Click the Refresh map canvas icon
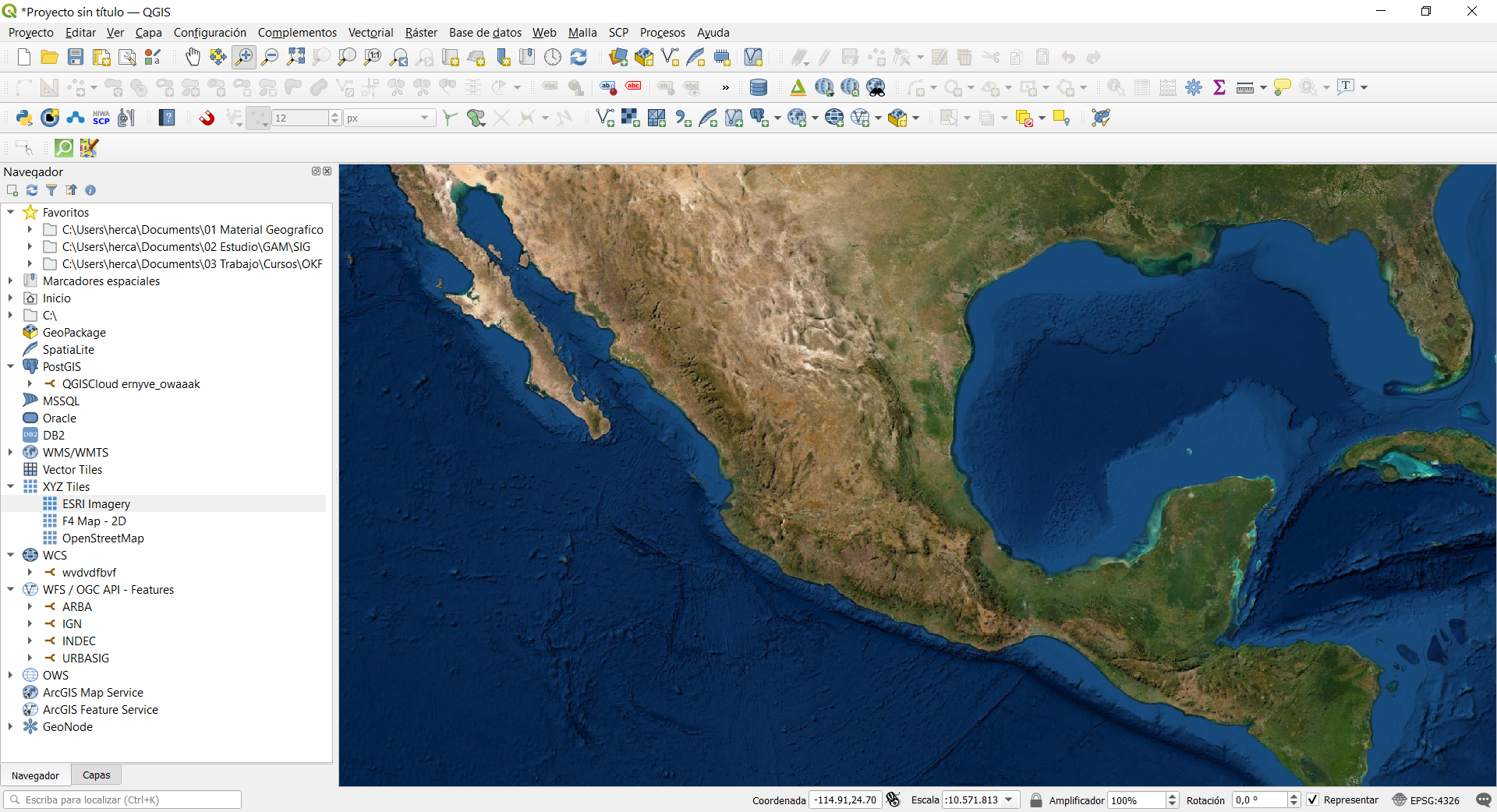 tap(579, 57)
